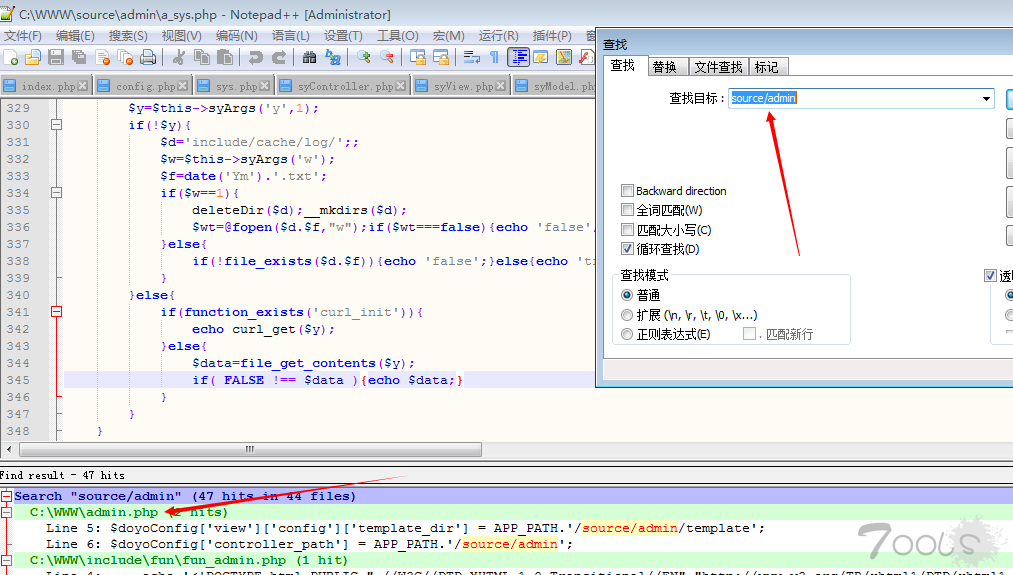1013x575 pixels.
Task: Open the 编码(N) menu
Action: coord(236,36)
